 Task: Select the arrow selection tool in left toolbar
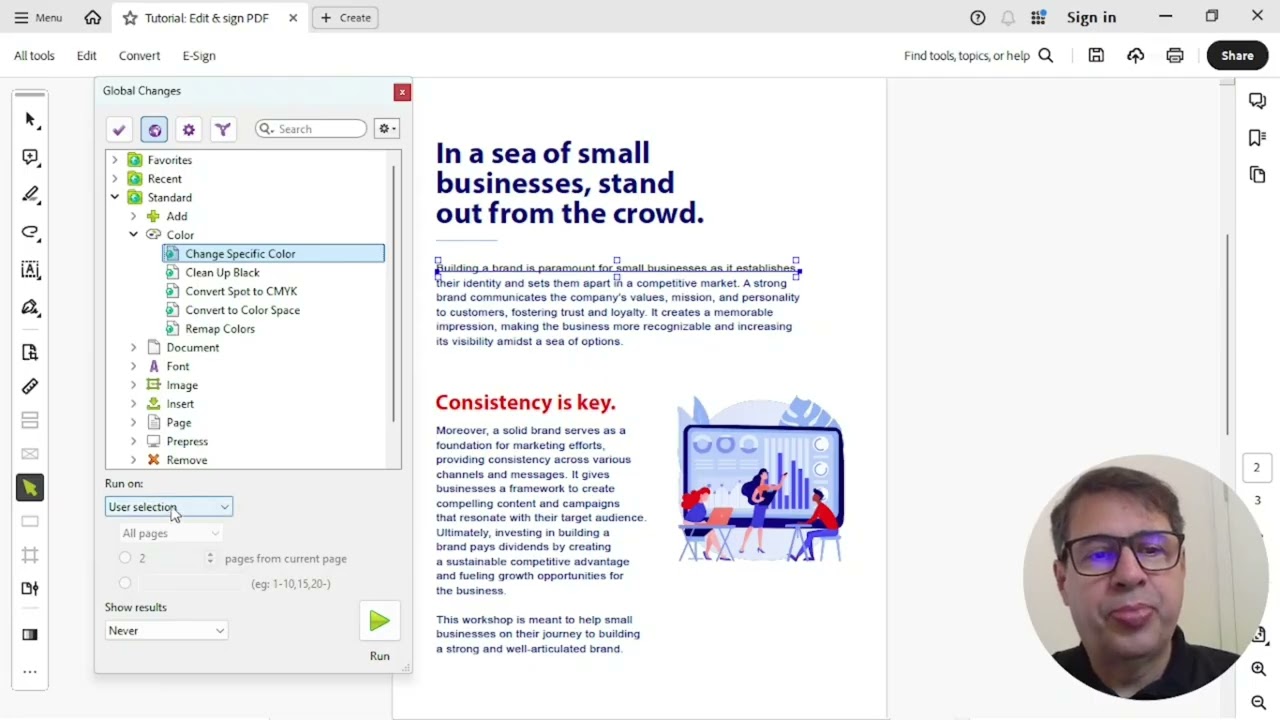30,120
